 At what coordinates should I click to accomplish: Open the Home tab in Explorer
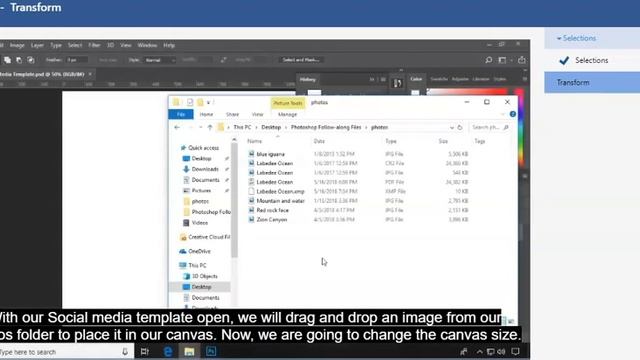click(206, 114)
